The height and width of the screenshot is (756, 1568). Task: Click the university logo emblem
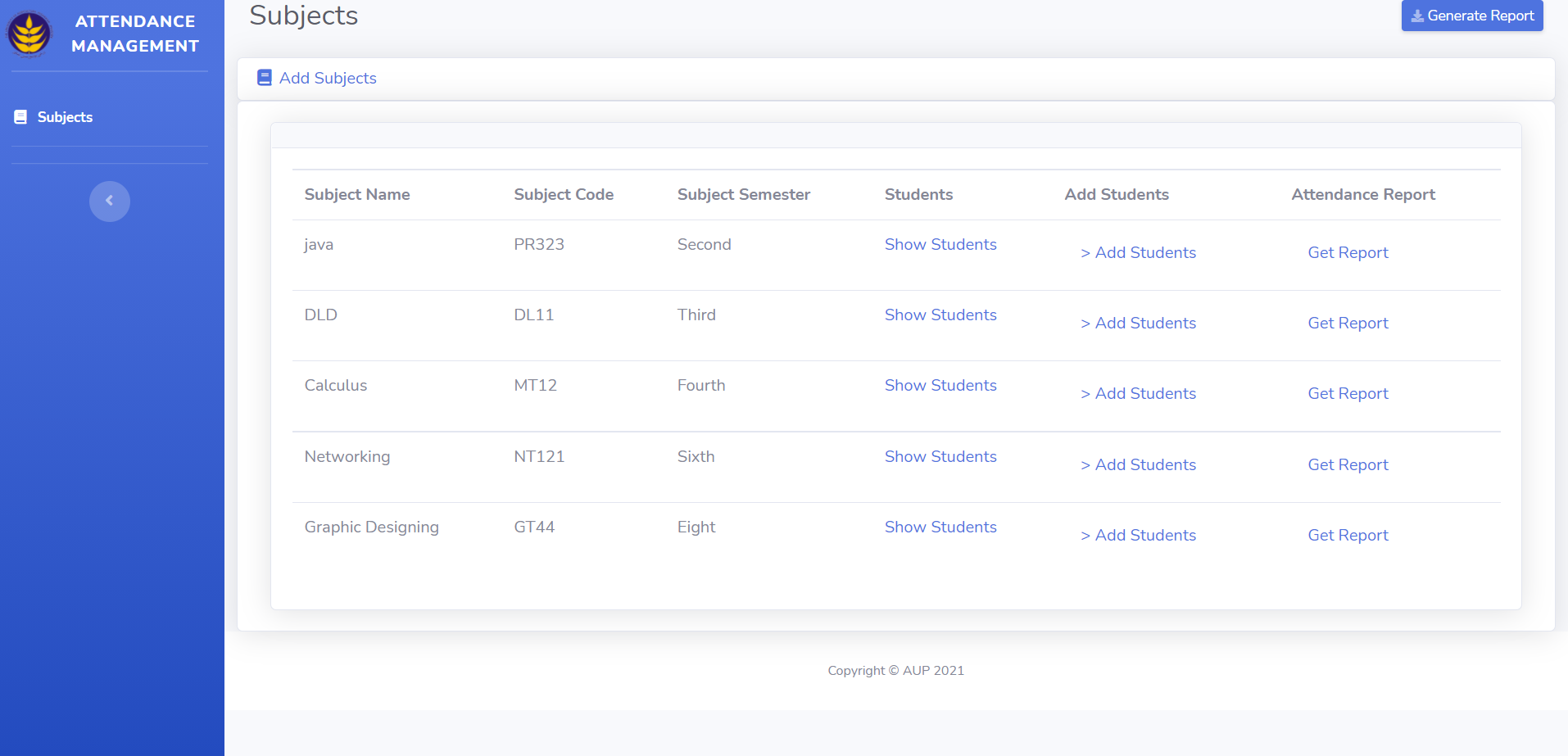click(29, 34)
